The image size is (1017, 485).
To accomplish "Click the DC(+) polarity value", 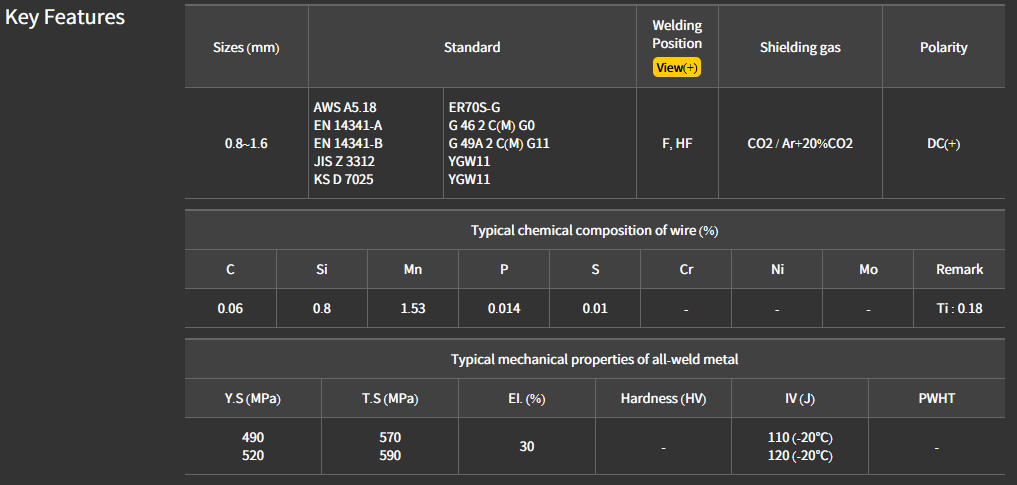I will tap(943, 143).
